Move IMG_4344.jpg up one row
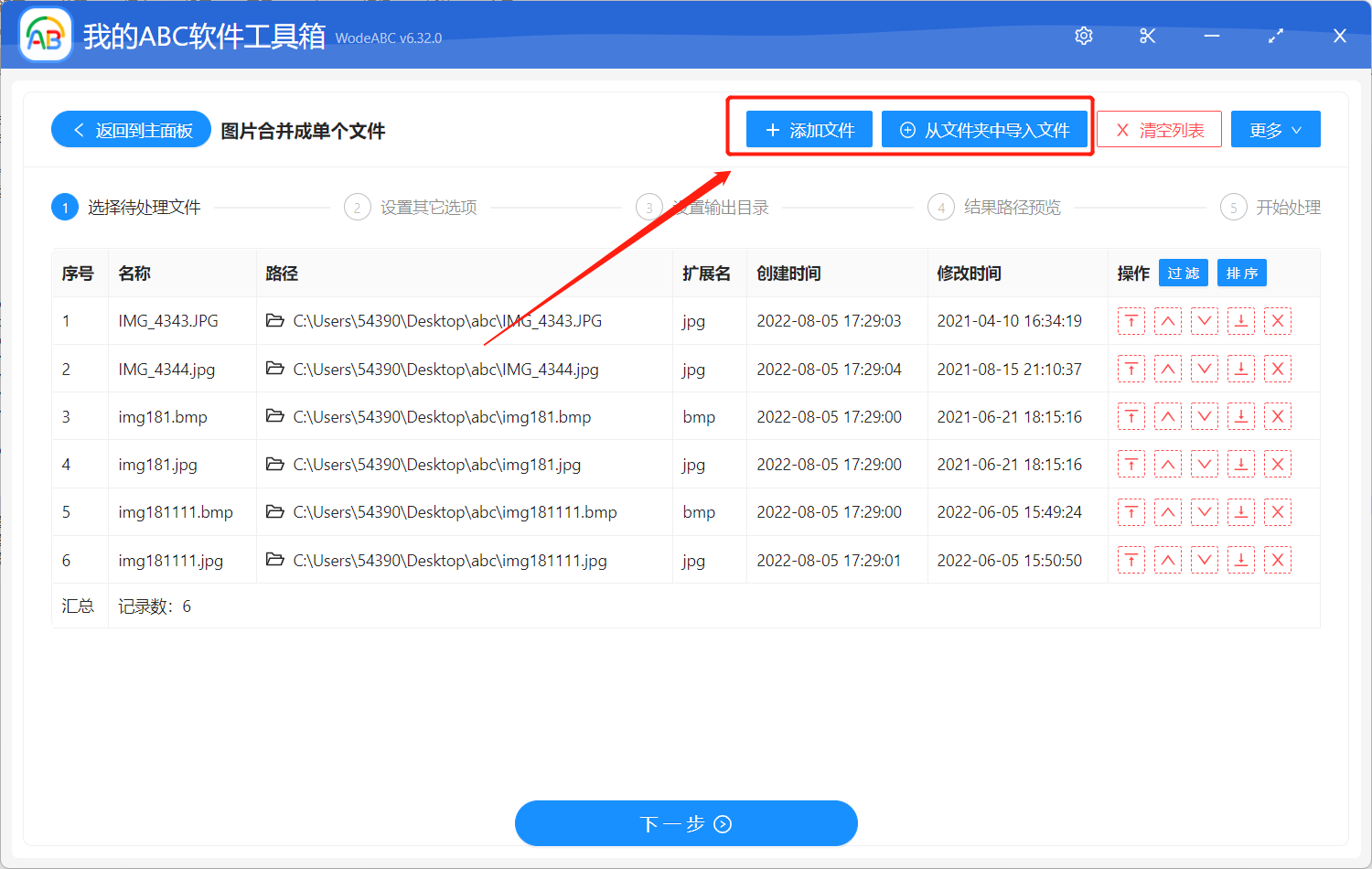The width and height of the screenshot is (1372, 869). [x=1168, y=369]
